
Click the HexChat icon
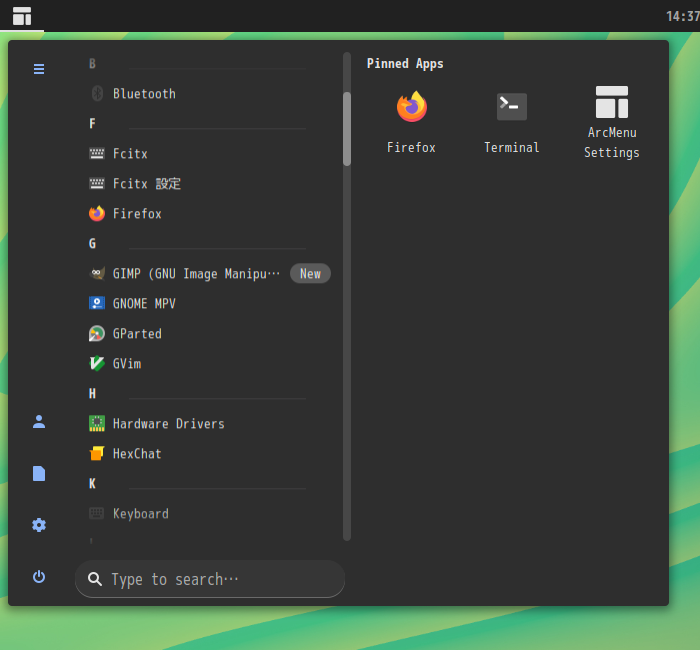pyautogui.click(x=97, y=453)
